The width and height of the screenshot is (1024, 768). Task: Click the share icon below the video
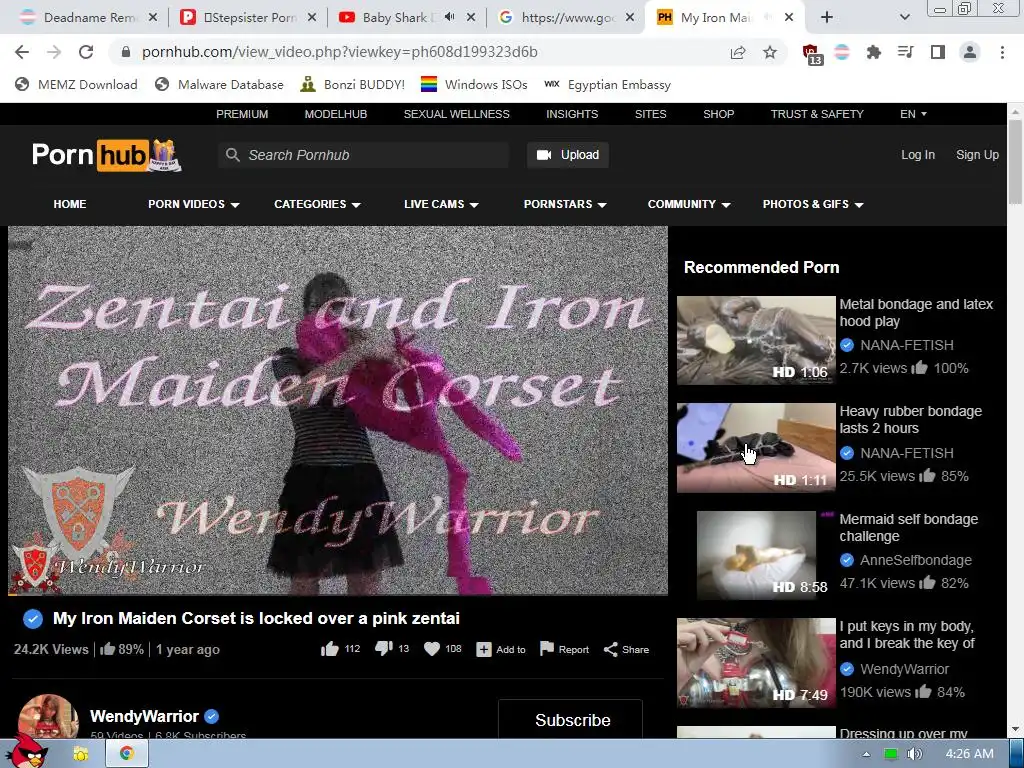(611, 649)
